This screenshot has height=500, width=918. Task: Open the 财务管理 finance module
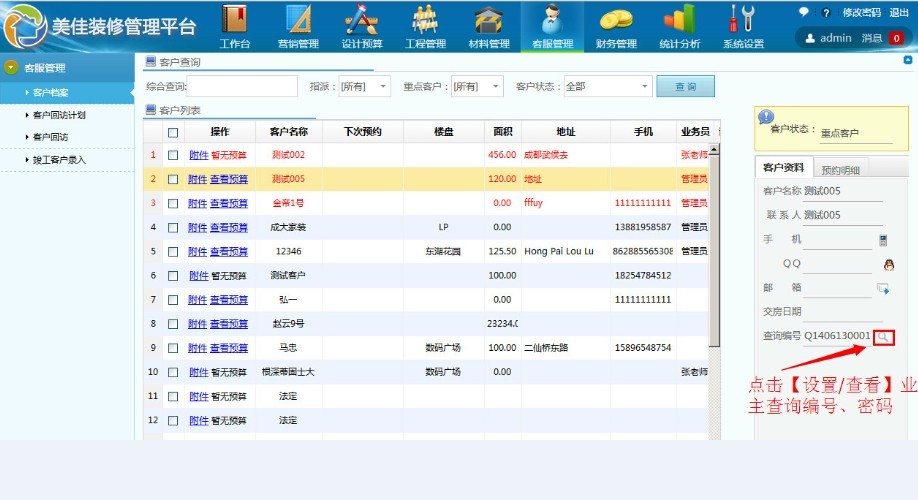(x=616, y=27)
